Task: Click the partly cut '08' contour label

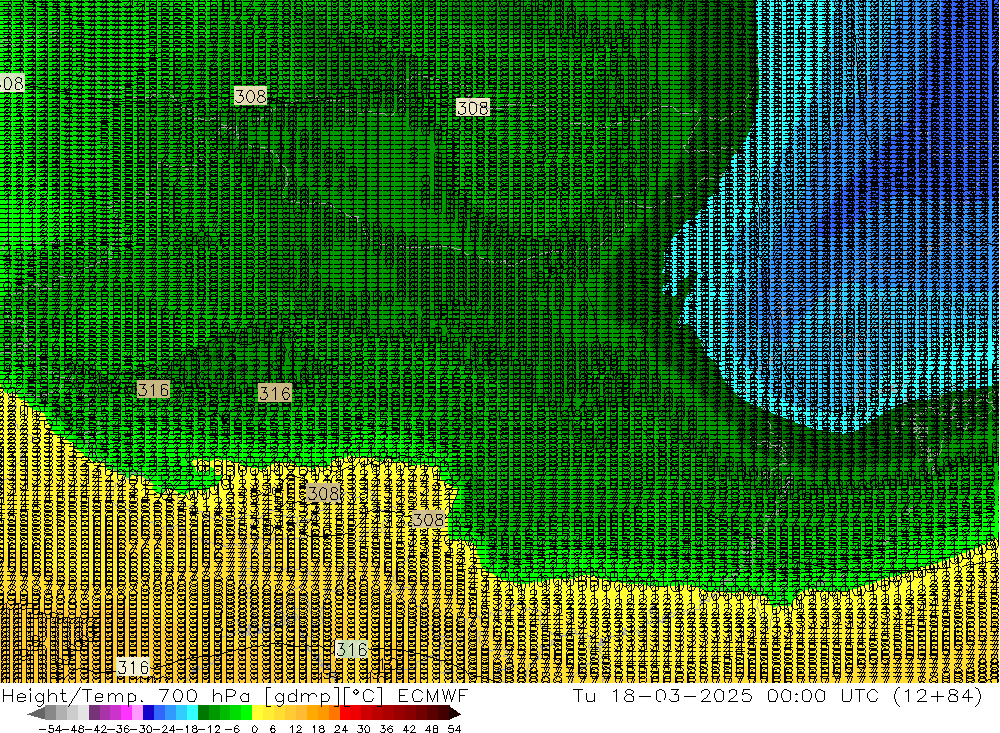Action: point(11,83)
